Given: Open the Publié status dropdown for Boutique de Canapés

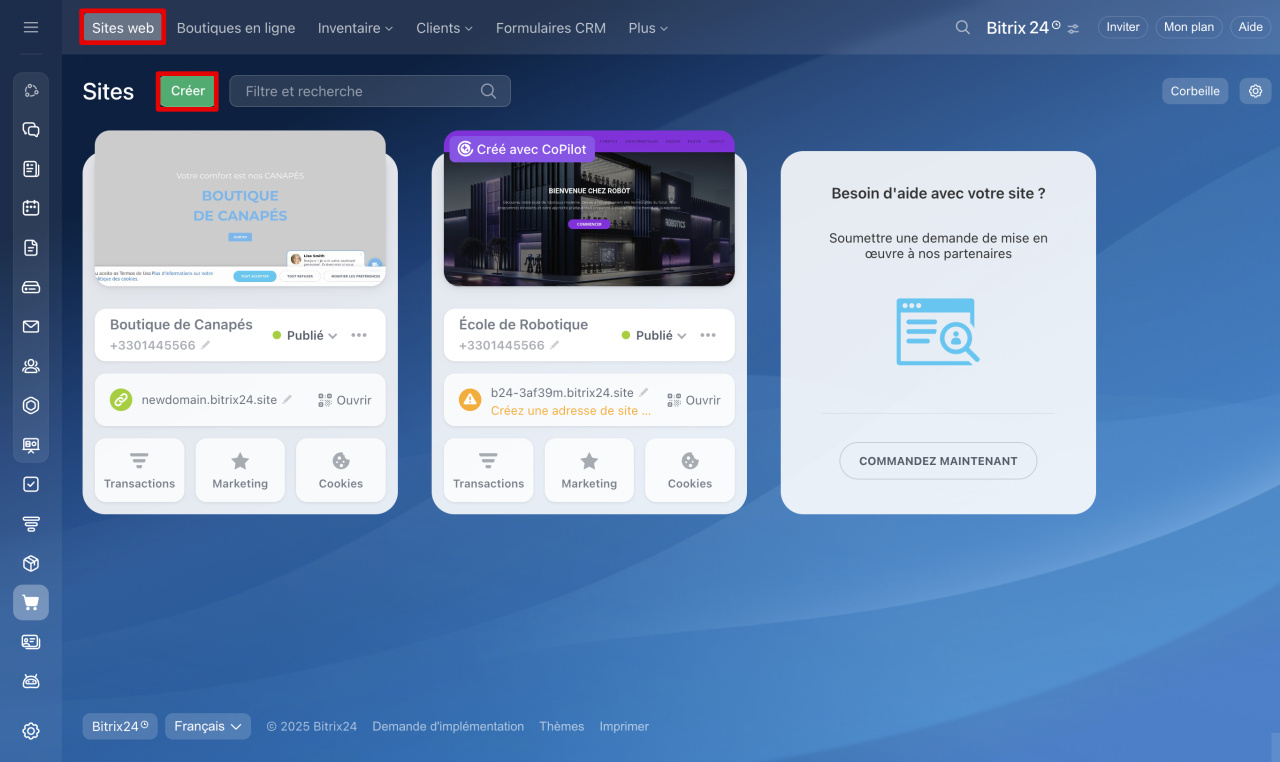Looking at the screenshot, I should pos(305,336).
